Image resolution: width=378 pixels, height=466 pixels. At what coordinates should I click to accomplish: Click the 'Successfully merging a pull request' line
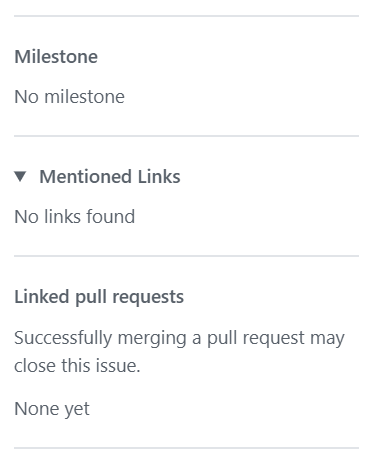(179, 338)
